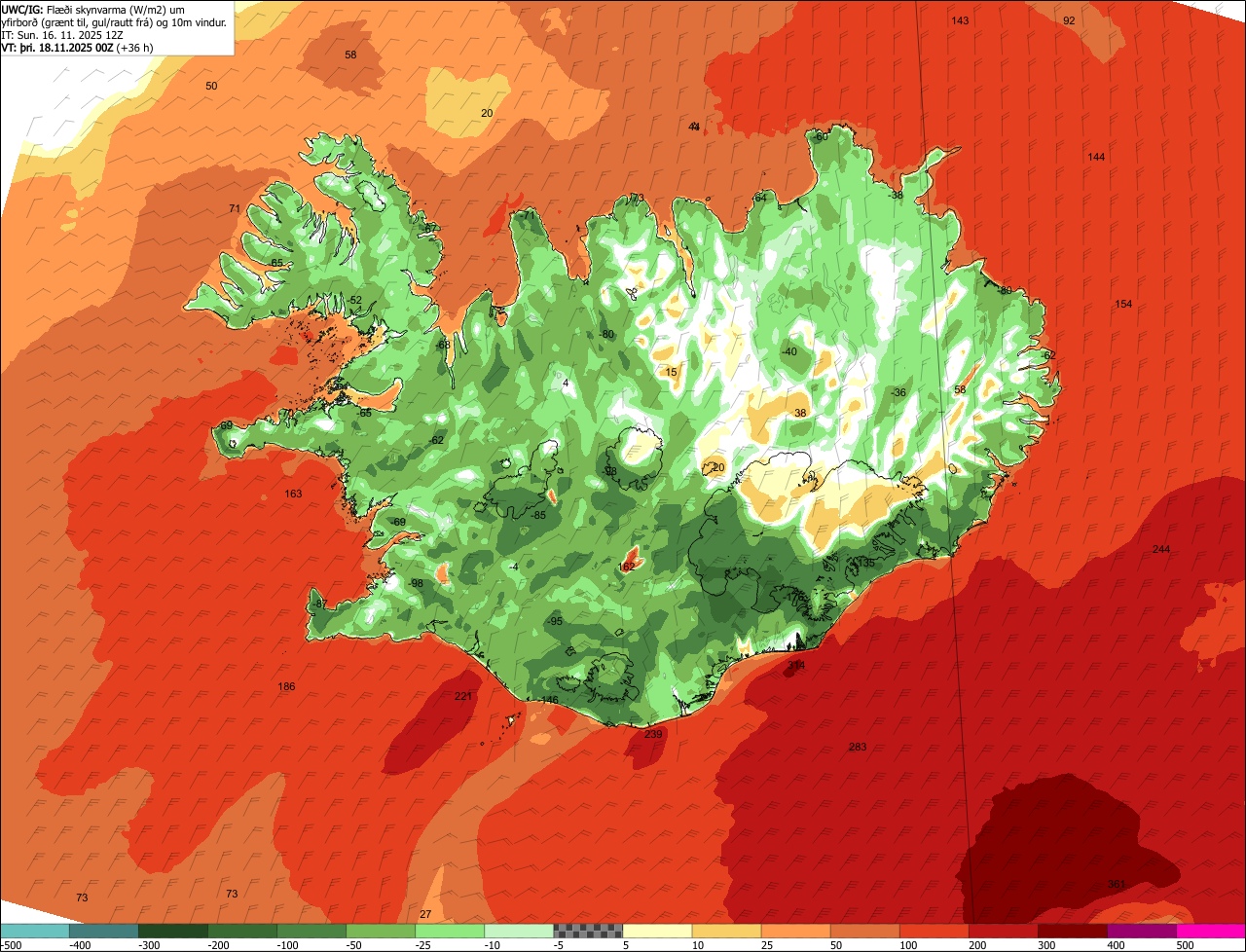Screen dimensions: 1246x952
Task: Click the map value 50 in the northwest ocean
Action: coord(211,87)
